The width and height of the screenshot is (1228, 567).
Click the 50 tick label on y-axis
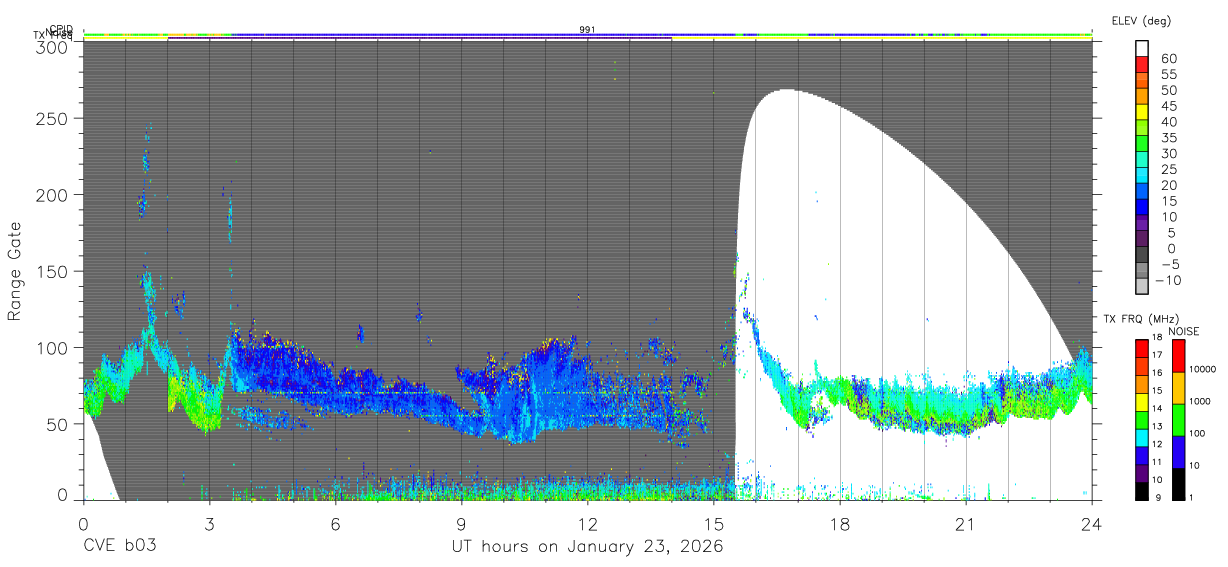coord(58,423)
